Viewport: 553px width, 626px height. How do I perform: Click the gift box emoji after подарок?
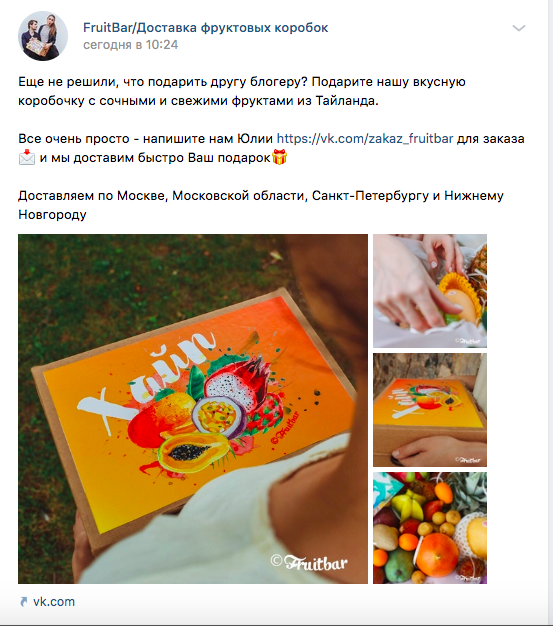[279, 157]
